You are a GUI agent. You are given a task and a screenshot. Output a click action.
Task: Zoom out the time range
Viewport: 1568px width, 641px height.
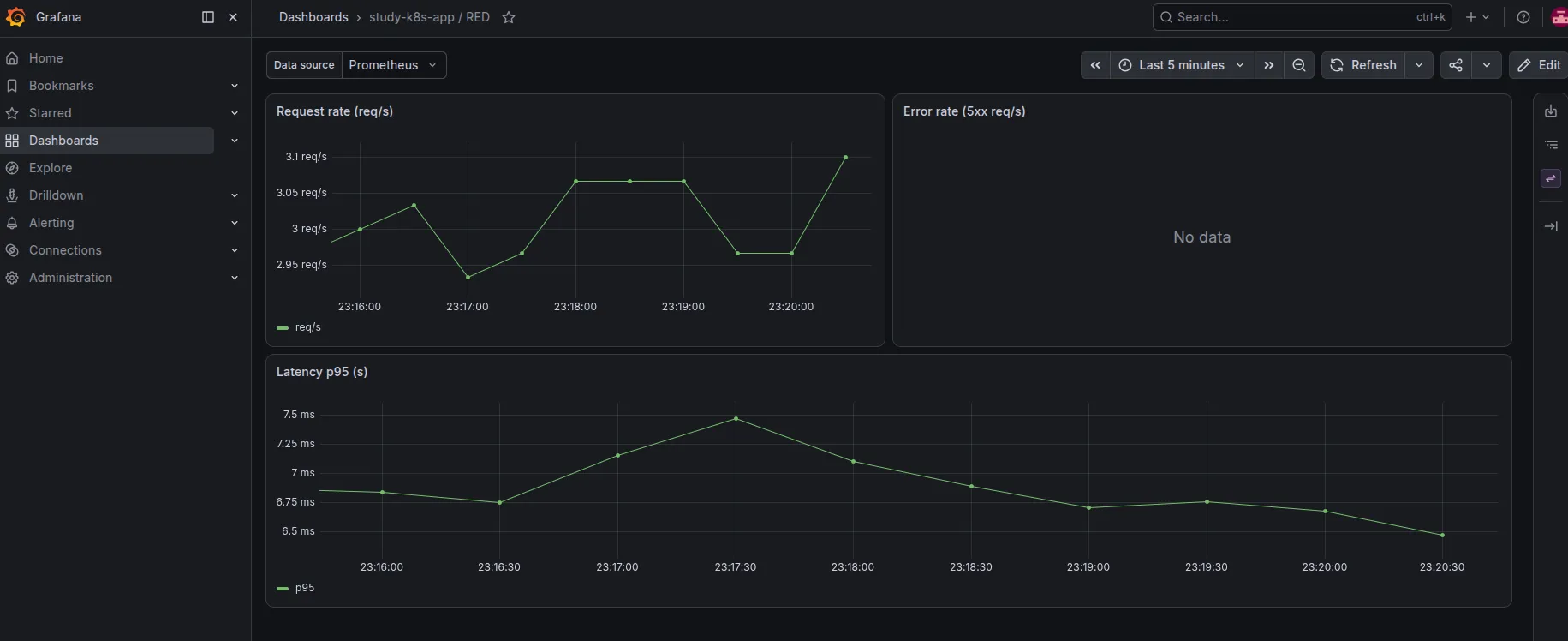(1299, 65)
